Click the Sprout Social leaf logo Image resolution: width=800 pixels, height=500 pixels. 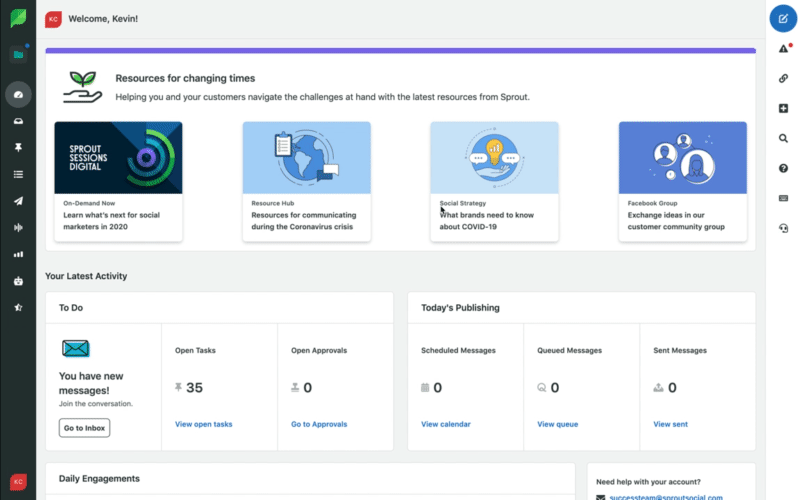click(18, 18)
